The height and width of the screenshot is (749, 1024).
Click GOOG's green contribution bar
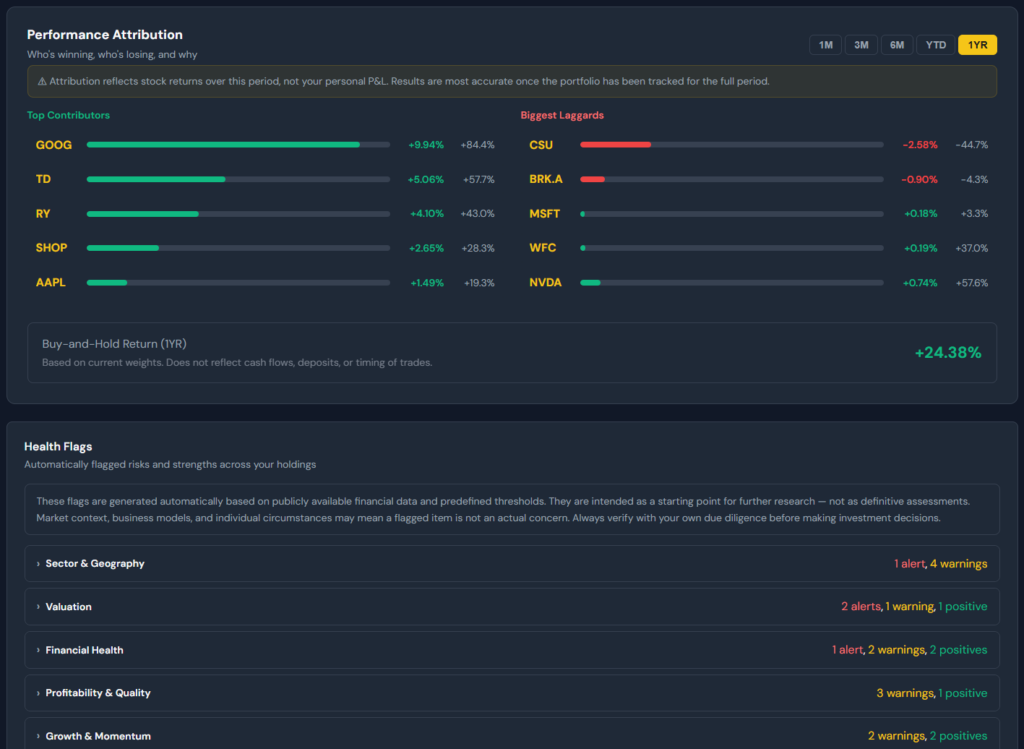(x=222, y=144)
